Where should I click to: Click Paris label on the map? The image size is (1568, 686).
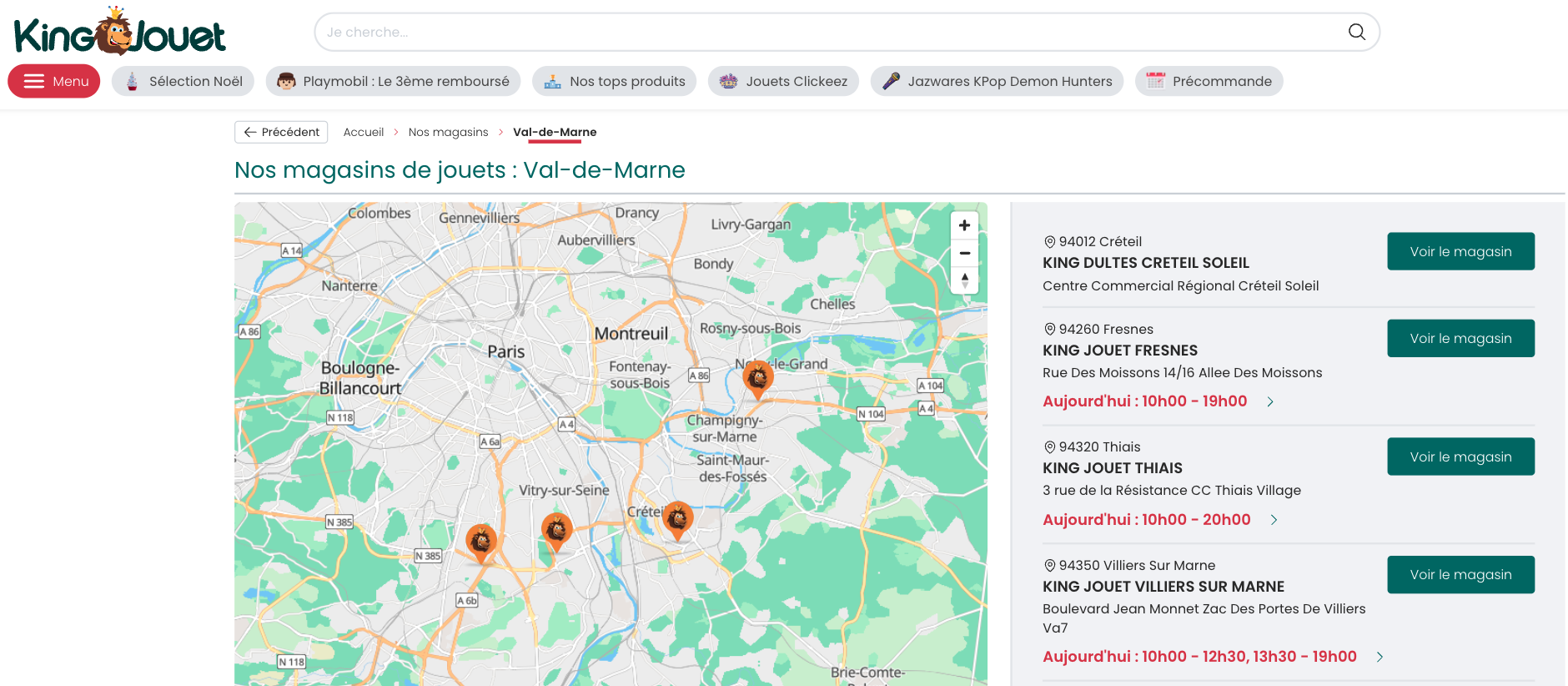[x=506, y=351]
